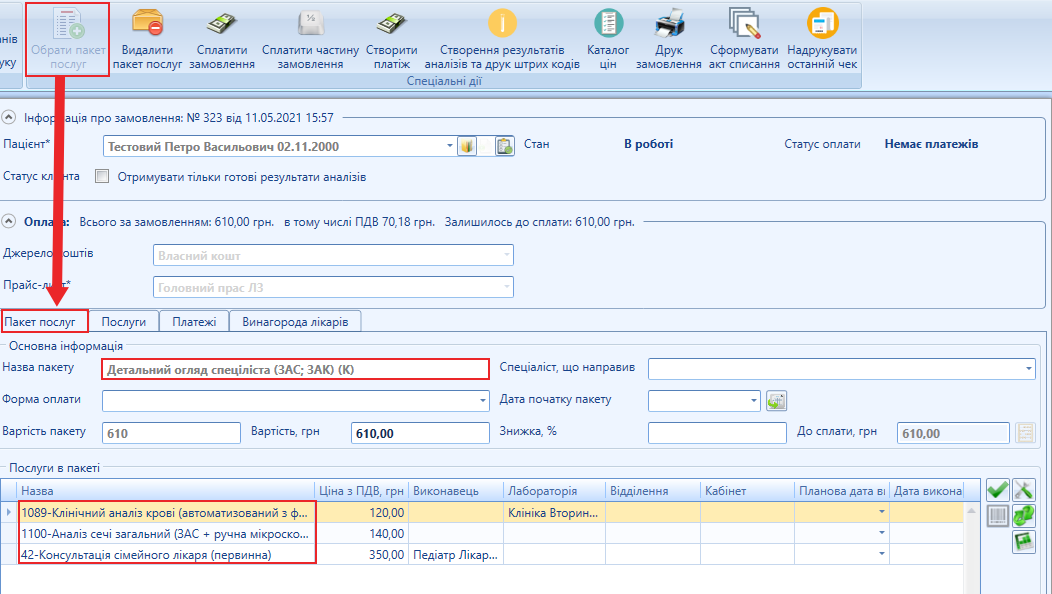Click calendar icon beside 'Дата початку пакету'

776,401
